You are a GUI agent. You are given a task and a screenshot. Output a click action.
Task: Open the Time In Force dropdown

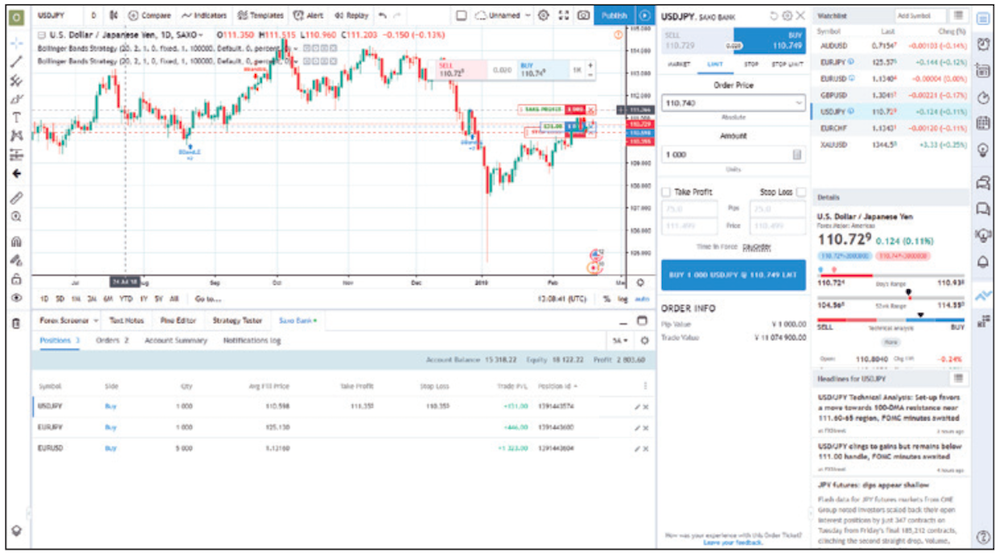point(756,247)
